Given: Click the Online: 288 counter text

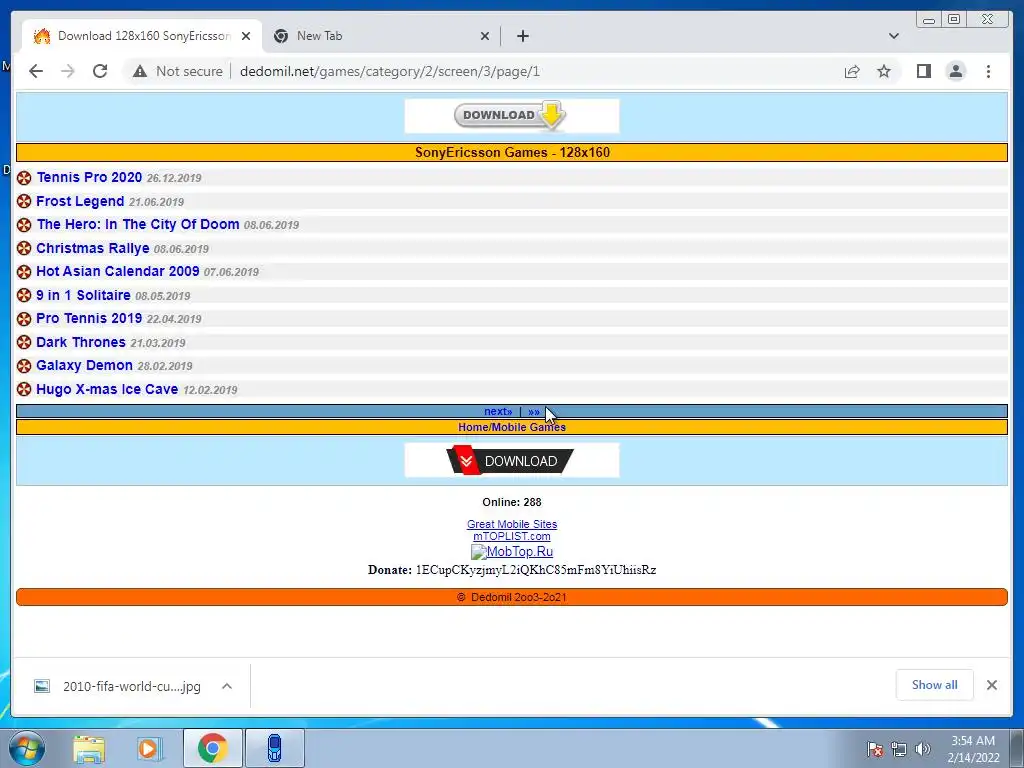Looking at the screenshot, I should tap(512, 502).
